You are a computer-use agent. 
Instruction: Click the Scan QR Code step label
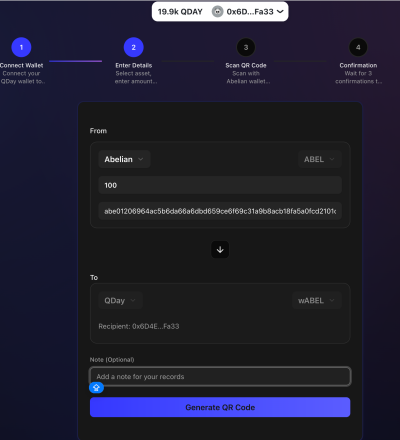pyautogui.click(x=246, y=65)
